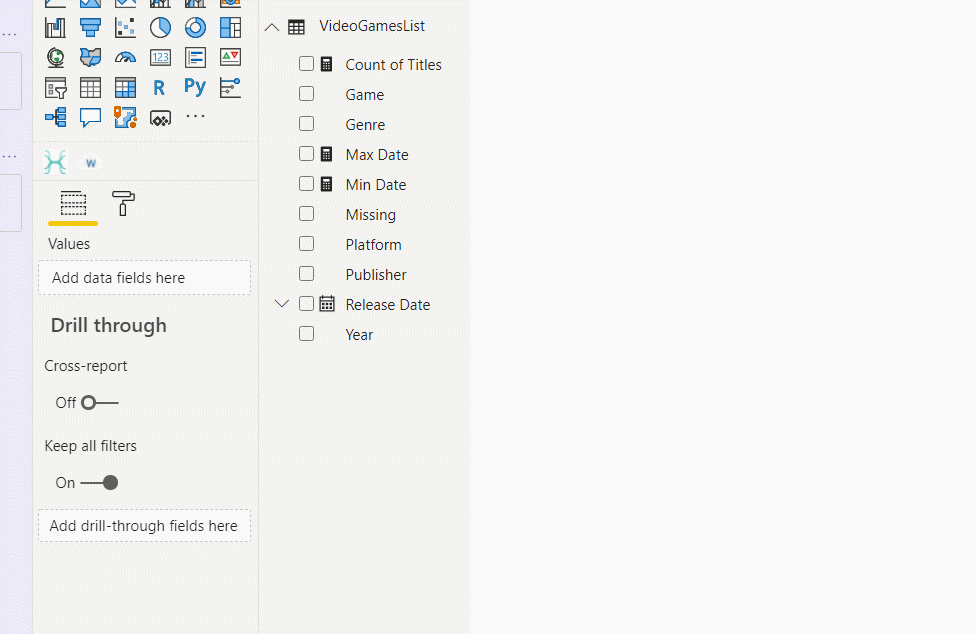976x634 pixels.
Task: Select the Donut chart visual
Action: 195,27
